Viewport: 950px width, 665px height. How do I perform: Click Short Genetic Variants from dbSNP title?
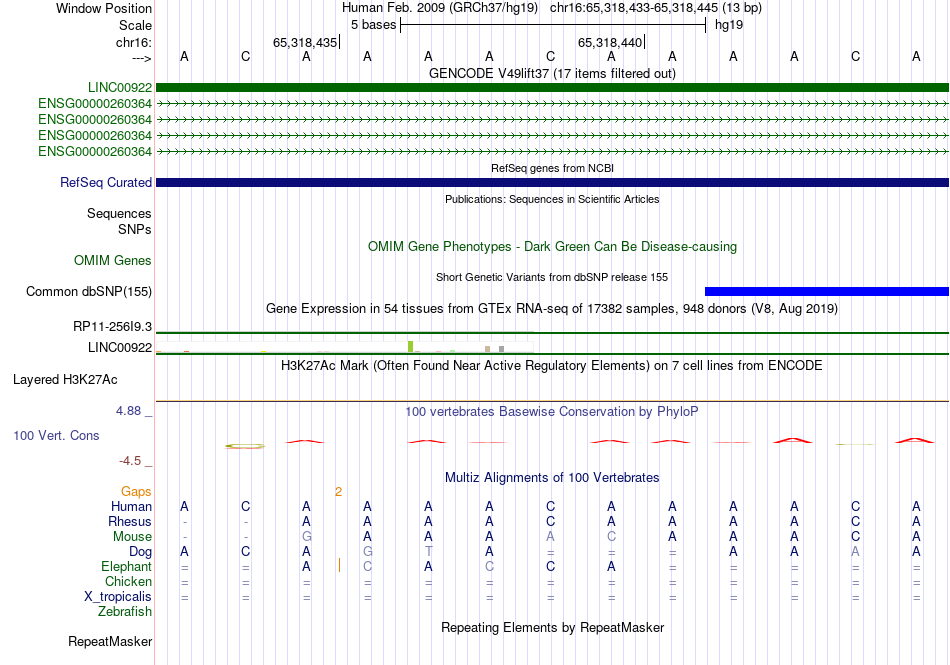pos(552,277)
